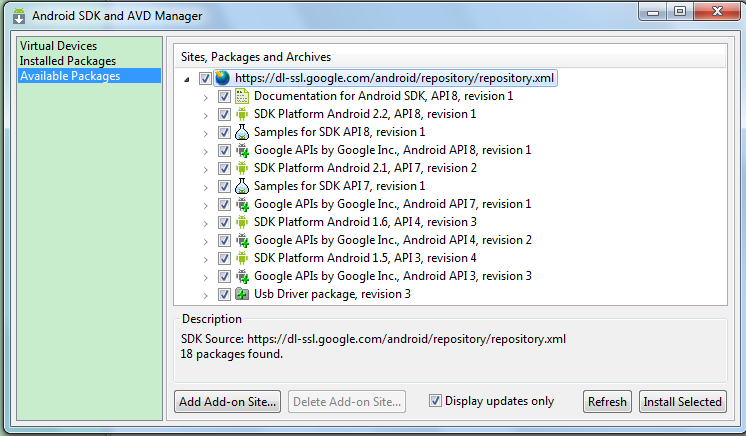
Task: Uncheck Google APIs Android API 4 checkbox
Action: [224, 240]
